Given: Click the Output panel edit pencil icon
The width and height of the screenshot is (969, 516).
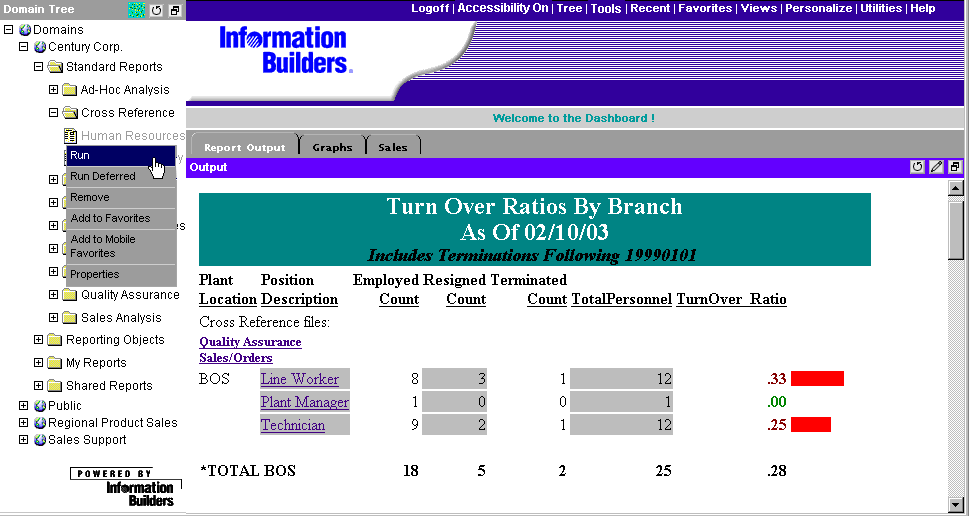Looking at the screenshot, I should pyautogui.click(x=936, y=167).
